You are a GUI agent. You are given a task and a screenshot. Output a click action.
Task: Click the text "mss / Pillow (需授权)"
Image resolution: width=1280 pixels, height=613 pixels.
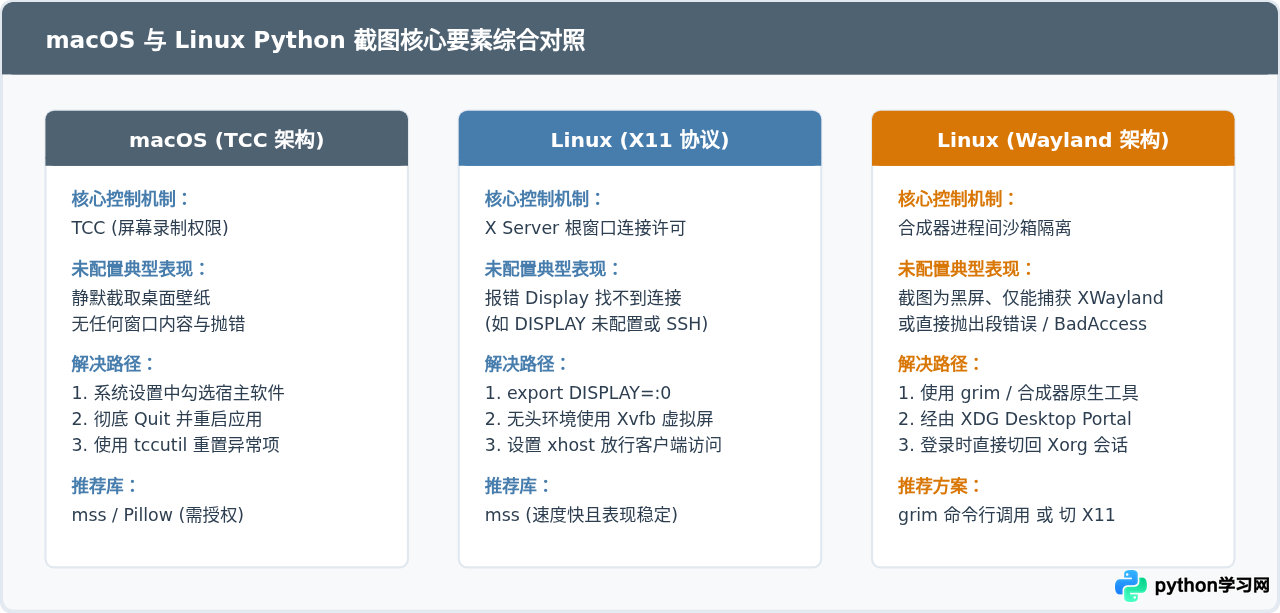click(158, 515)
